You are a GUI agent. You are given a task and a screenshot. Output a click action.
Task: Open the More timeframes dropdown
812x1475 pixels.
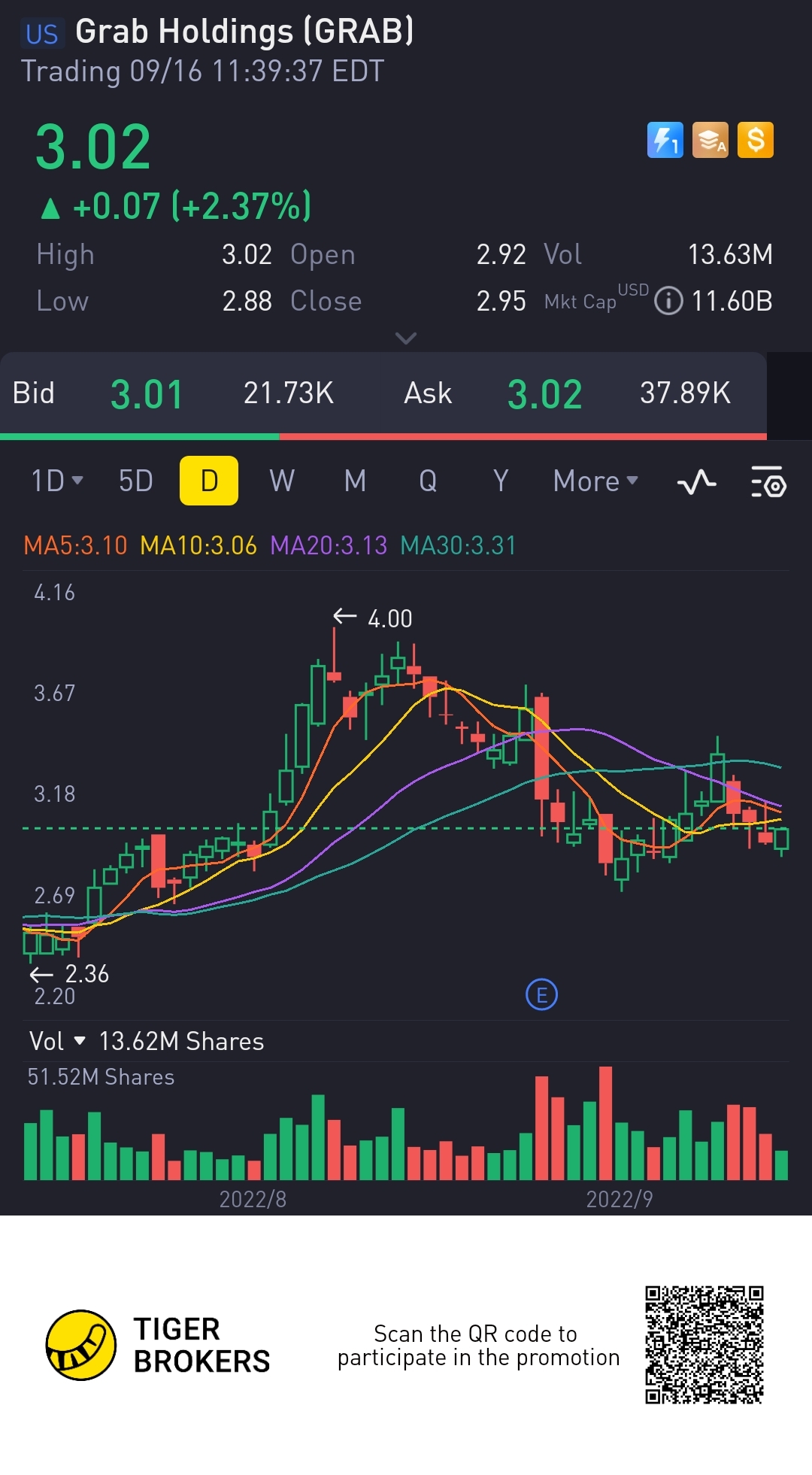[595, 481]
